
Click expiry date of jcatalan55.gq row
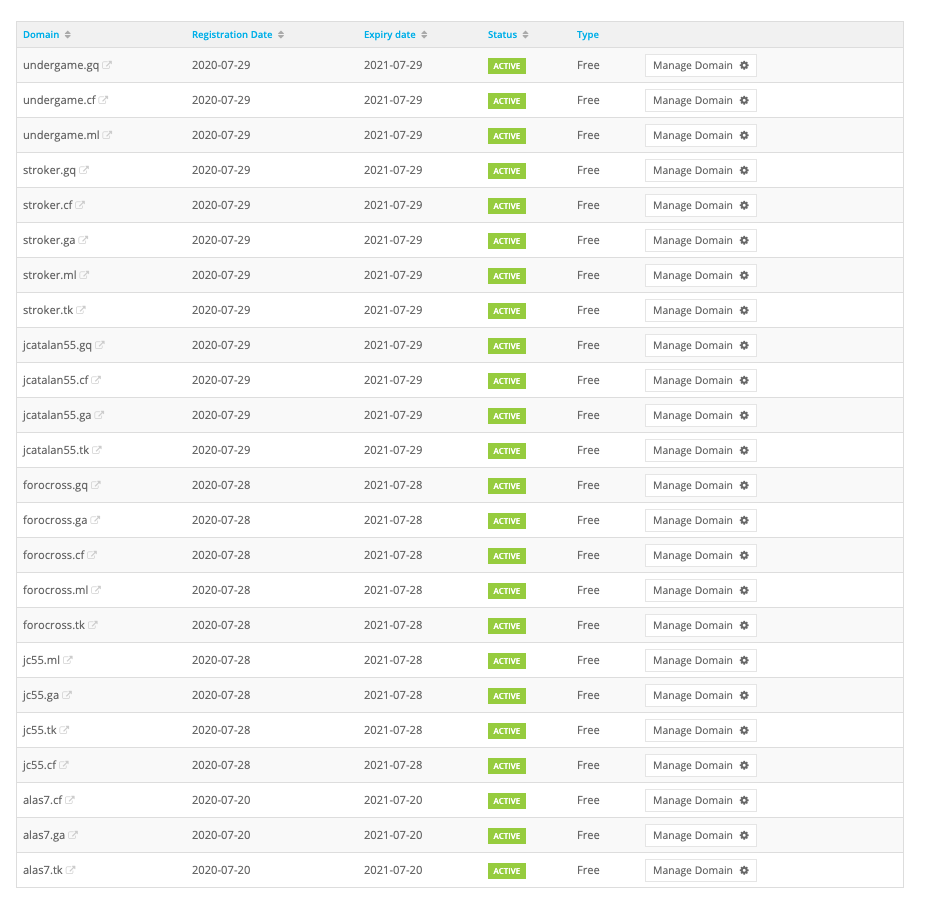(393, 344)
